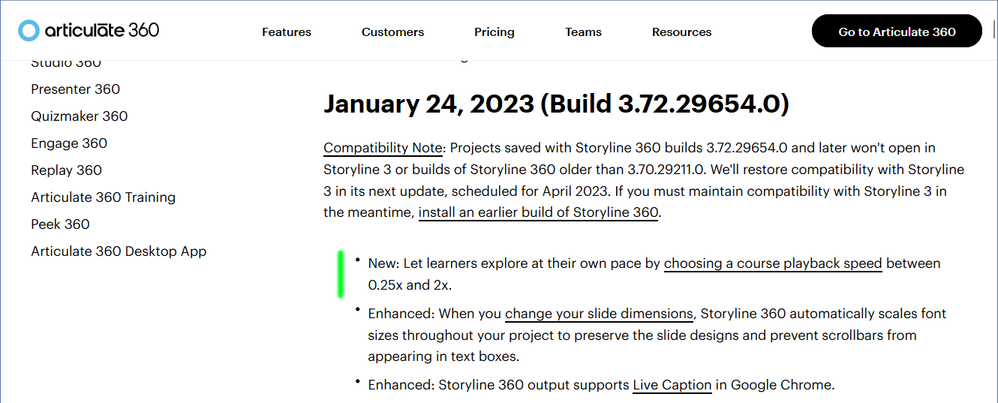Open the Compatibility Note link

pos(383,148)
